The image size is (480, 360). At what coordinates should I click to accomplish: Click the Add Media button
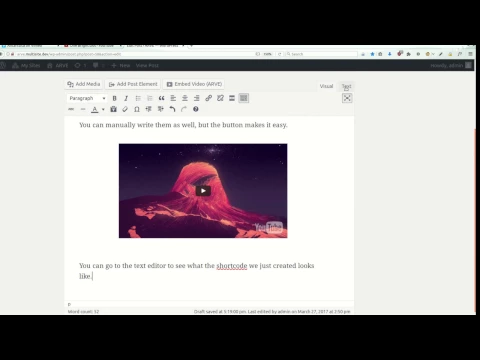click(x=84, y=84)
